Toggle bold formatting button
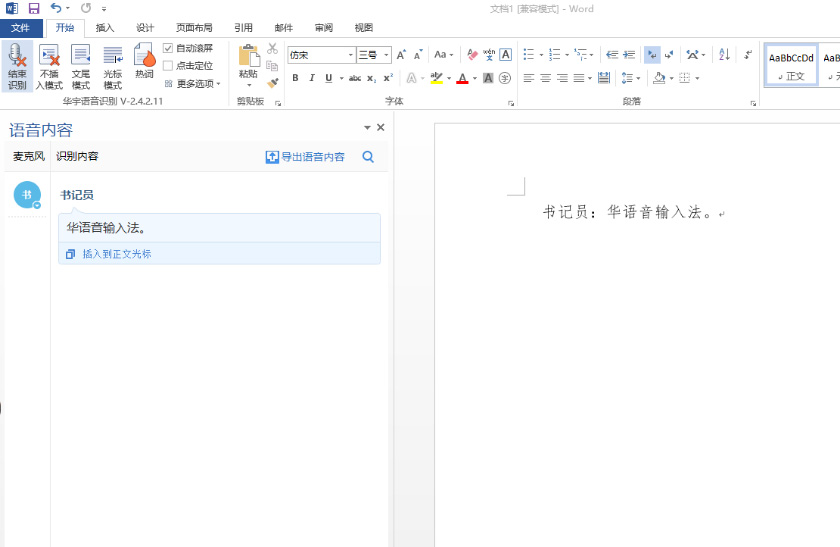The width and height of the screenshot is (840, 547). click(x=295, y=78)
